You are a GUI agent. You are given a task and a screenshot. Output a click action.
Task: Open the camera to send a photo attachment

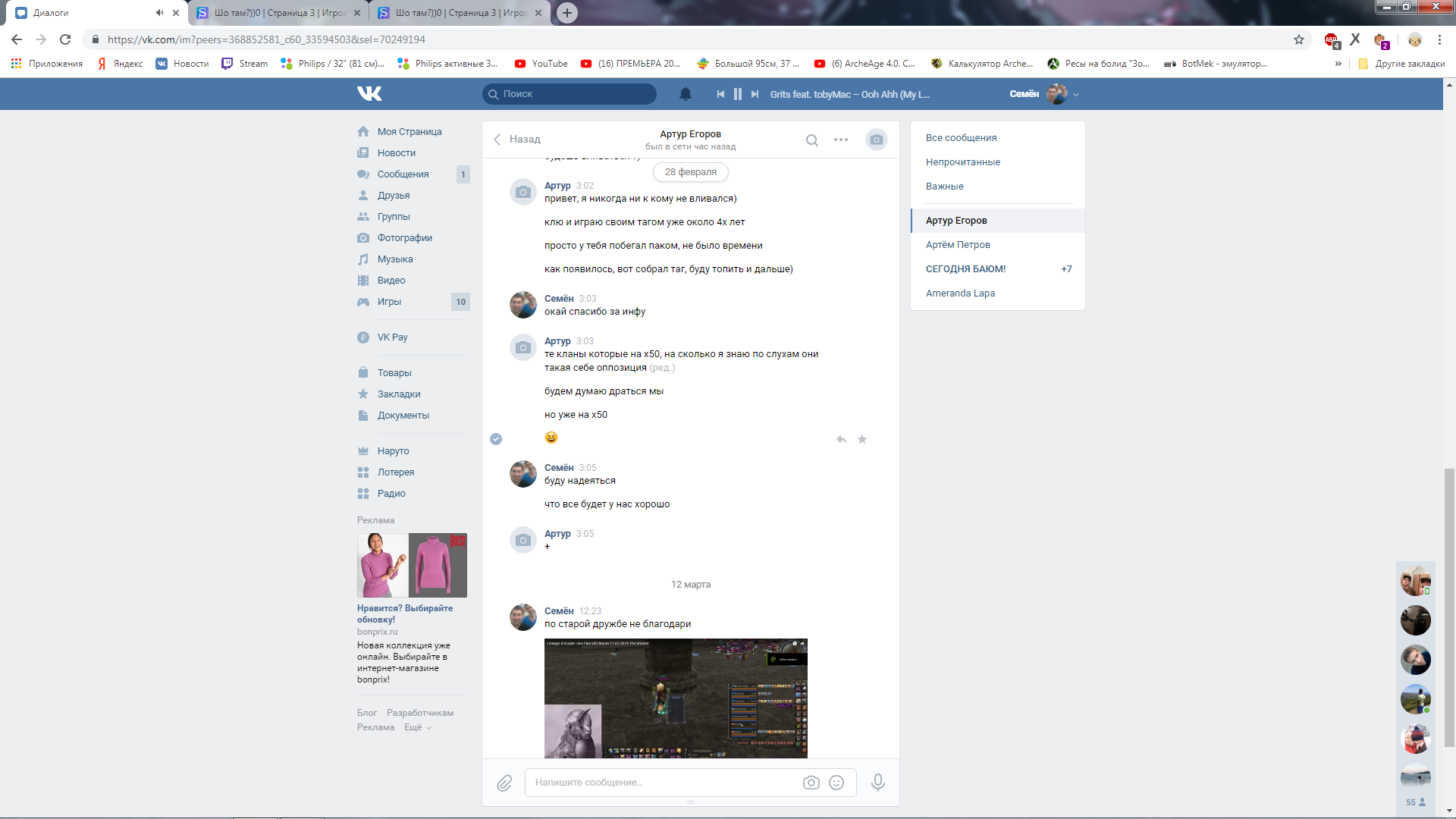(x=876, y=140)
